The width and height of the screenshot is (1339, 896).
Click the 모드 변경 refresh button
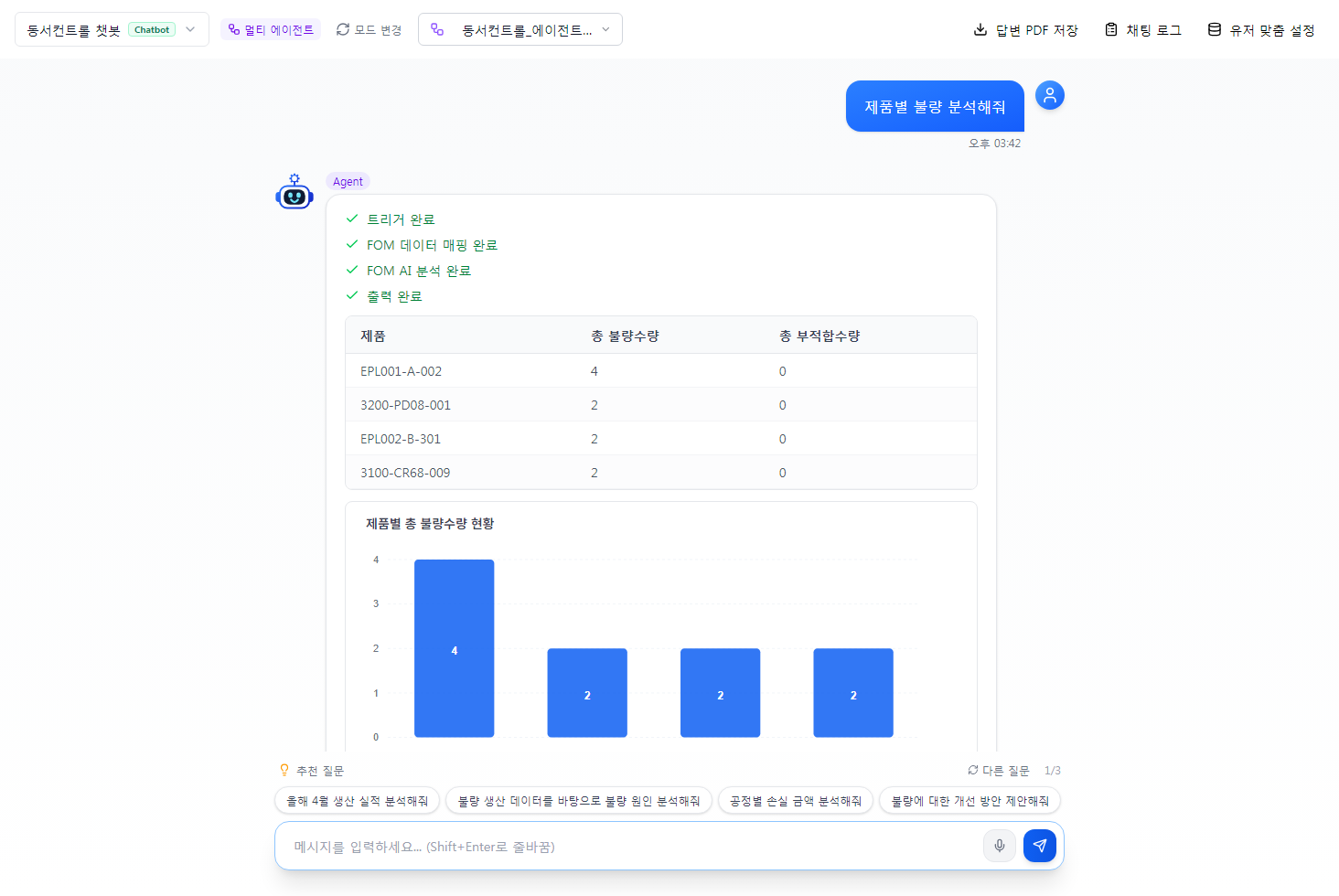[x=370, y=29]
